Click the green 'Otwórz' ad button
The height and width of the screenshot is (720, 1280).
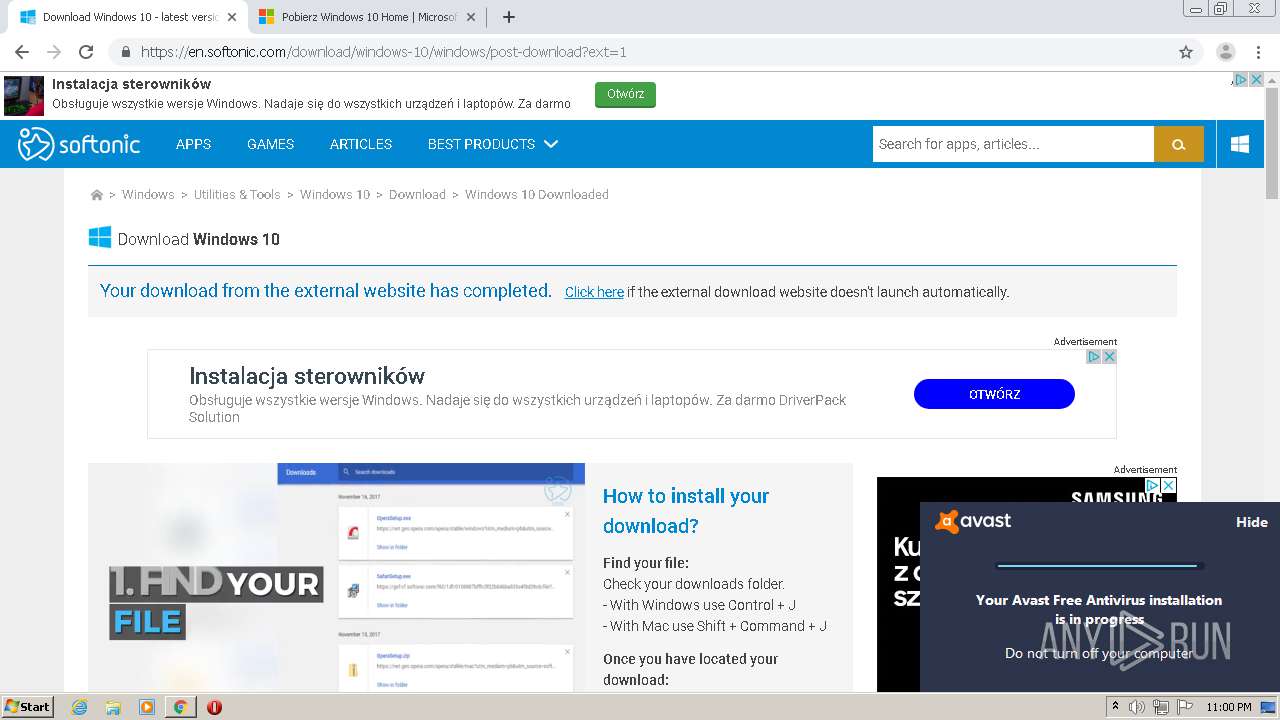tap(625, 94)
